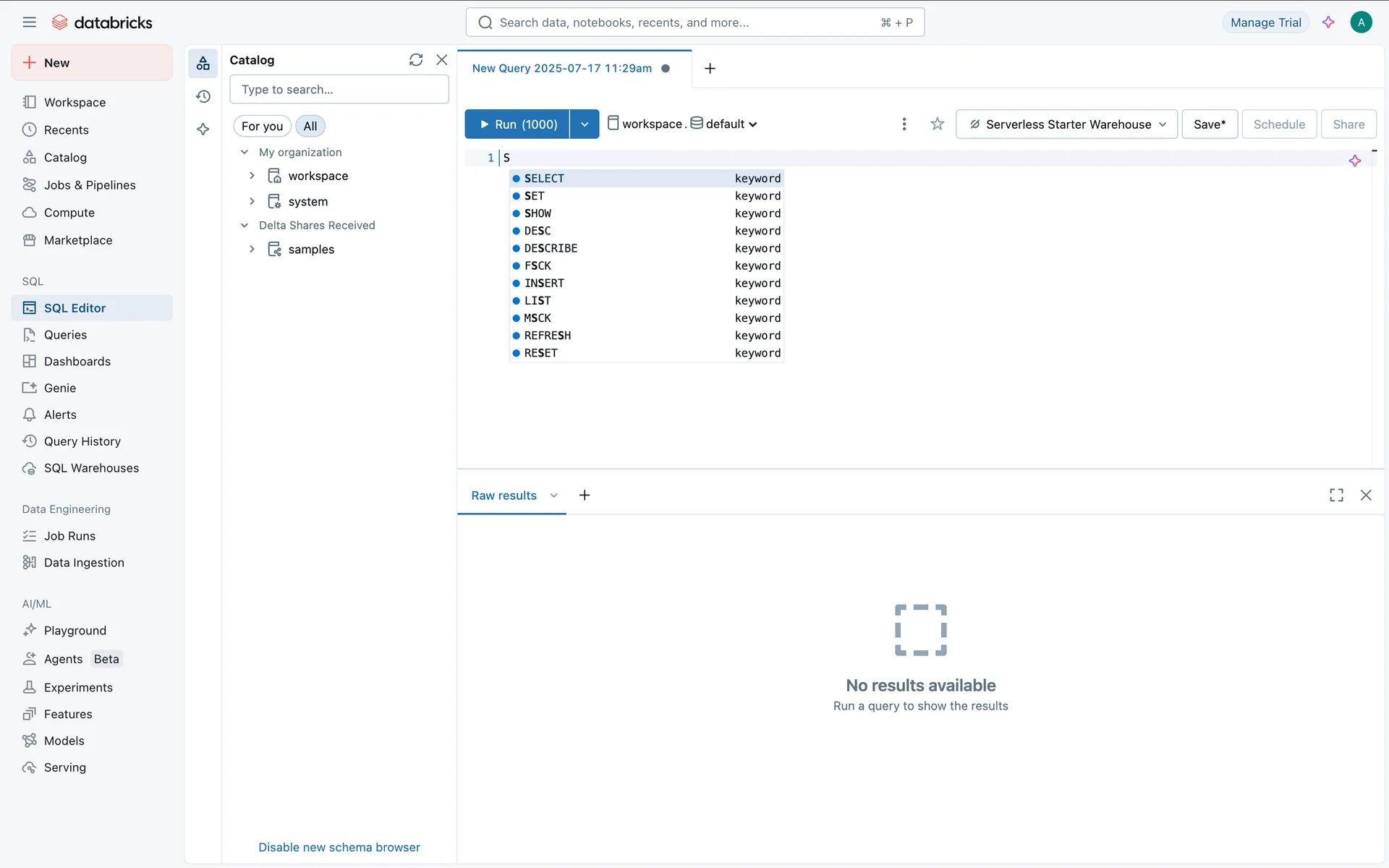
Task: Click the Databricks Assistant sparkle icon at top right
Action: 1328,22
